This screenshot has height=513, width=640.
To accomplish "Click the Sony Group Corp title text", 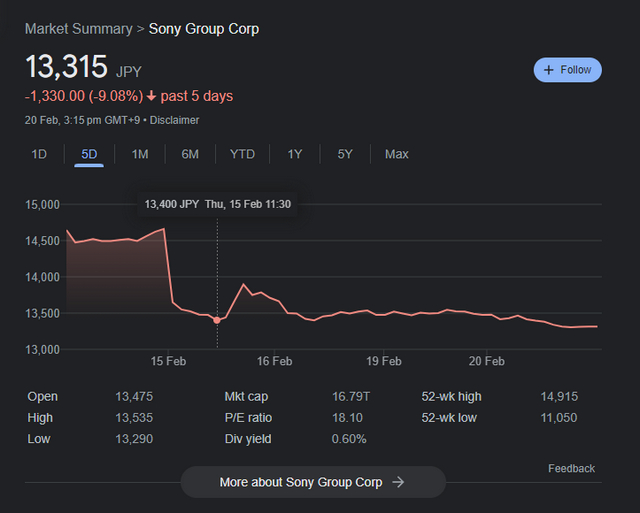I will 204,29.
